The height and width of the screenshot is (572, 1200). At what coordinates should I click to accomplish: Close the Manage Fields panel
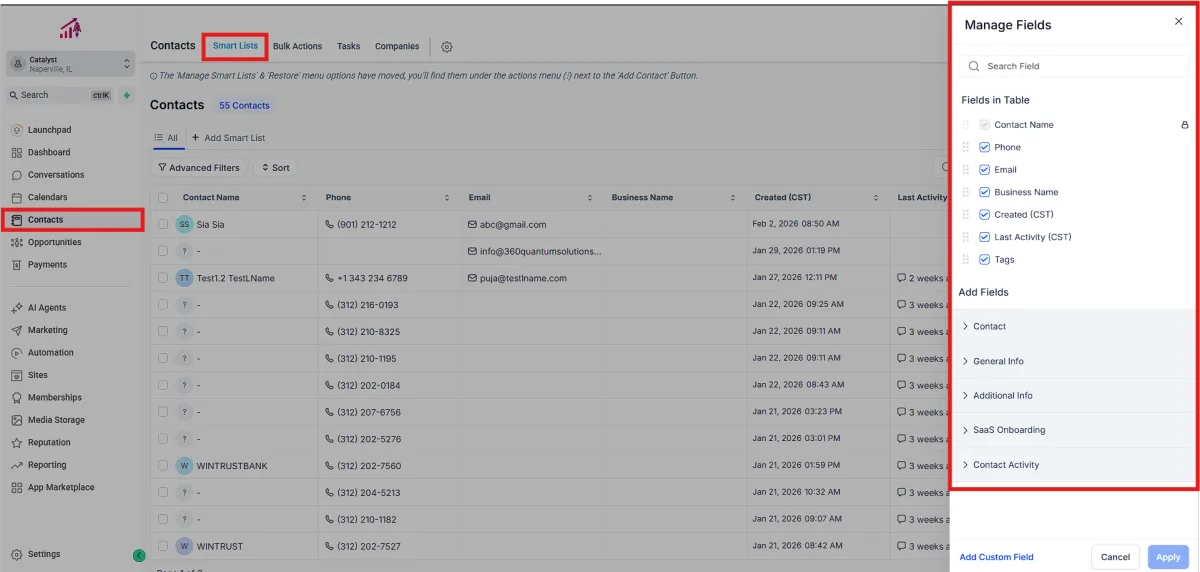(1178, 22)
